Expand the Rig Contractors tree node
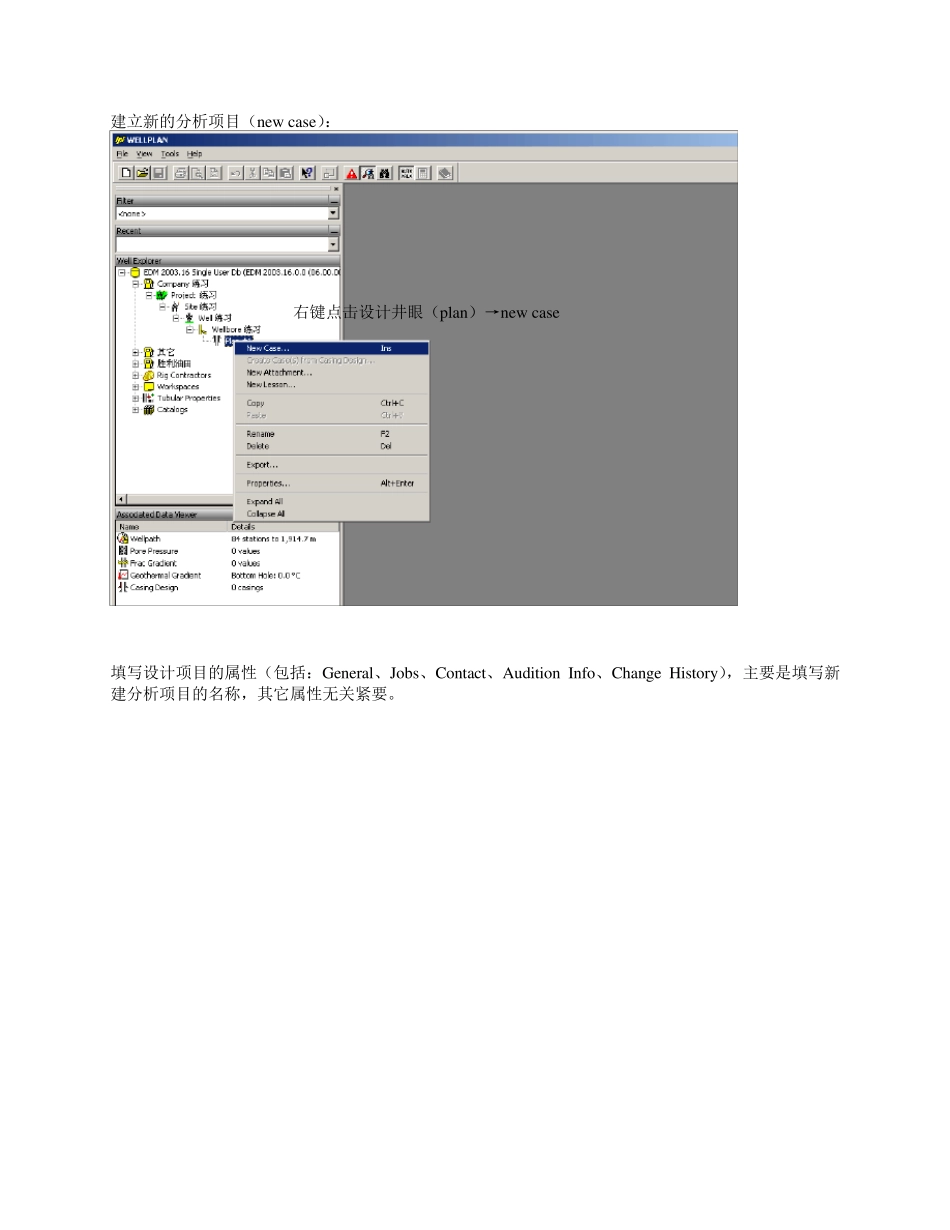Screen dimensions: 950x1230 click(x=136, y=375)
